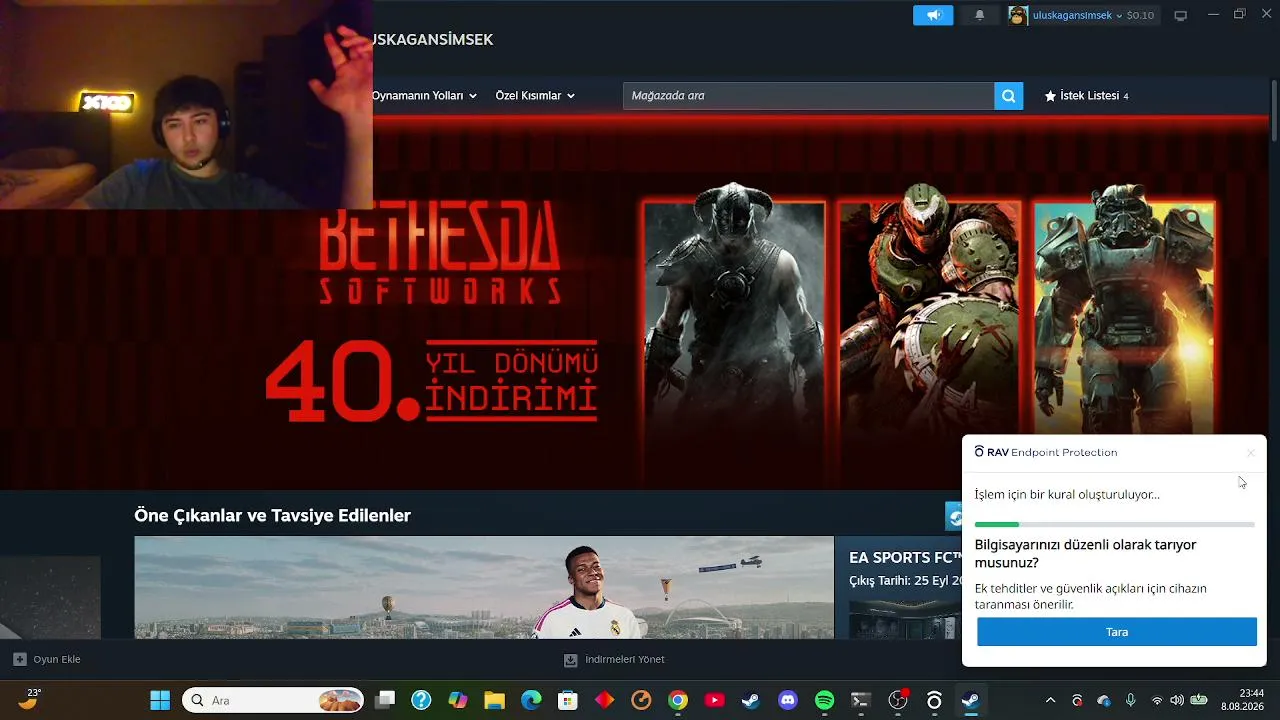Open the EA Sports FC featured image
This screenshot has height=720, width=1280.
(x=484, y=587)
